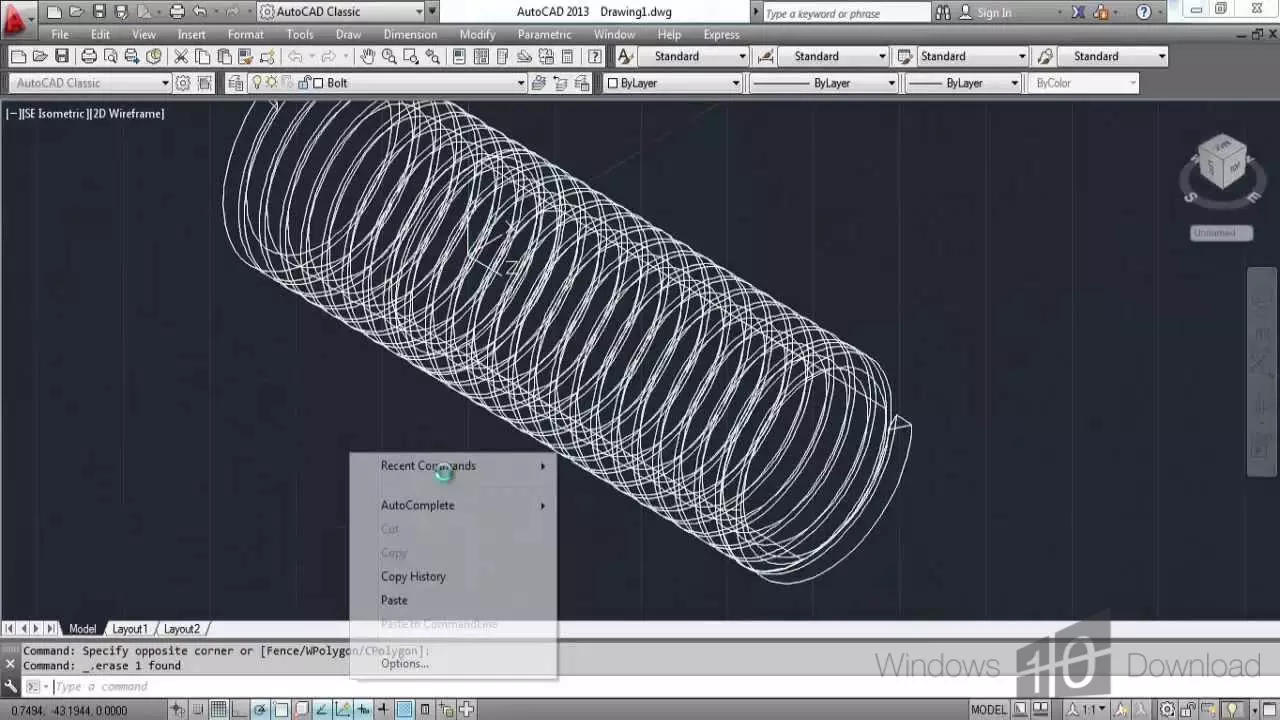Expand the Bolt layer dropdown list
Viewport: 1280px width, 720px height.
521,83
